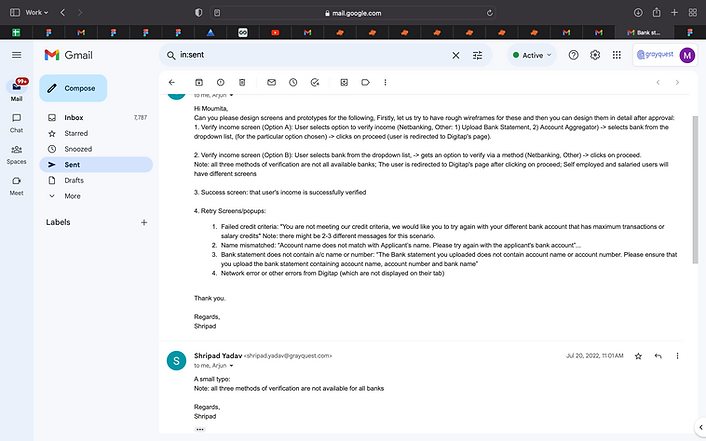The width and height of the screenshot is (706, 441).
Task: Apply a label using the label icon
Action: point(365,82)
